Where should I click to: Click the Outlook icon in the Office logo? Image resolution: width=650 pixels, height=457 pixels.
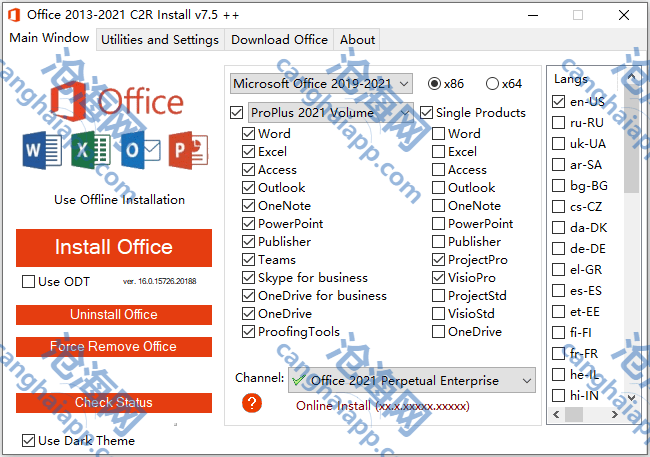pyautogui.click(x=139, y=151)
